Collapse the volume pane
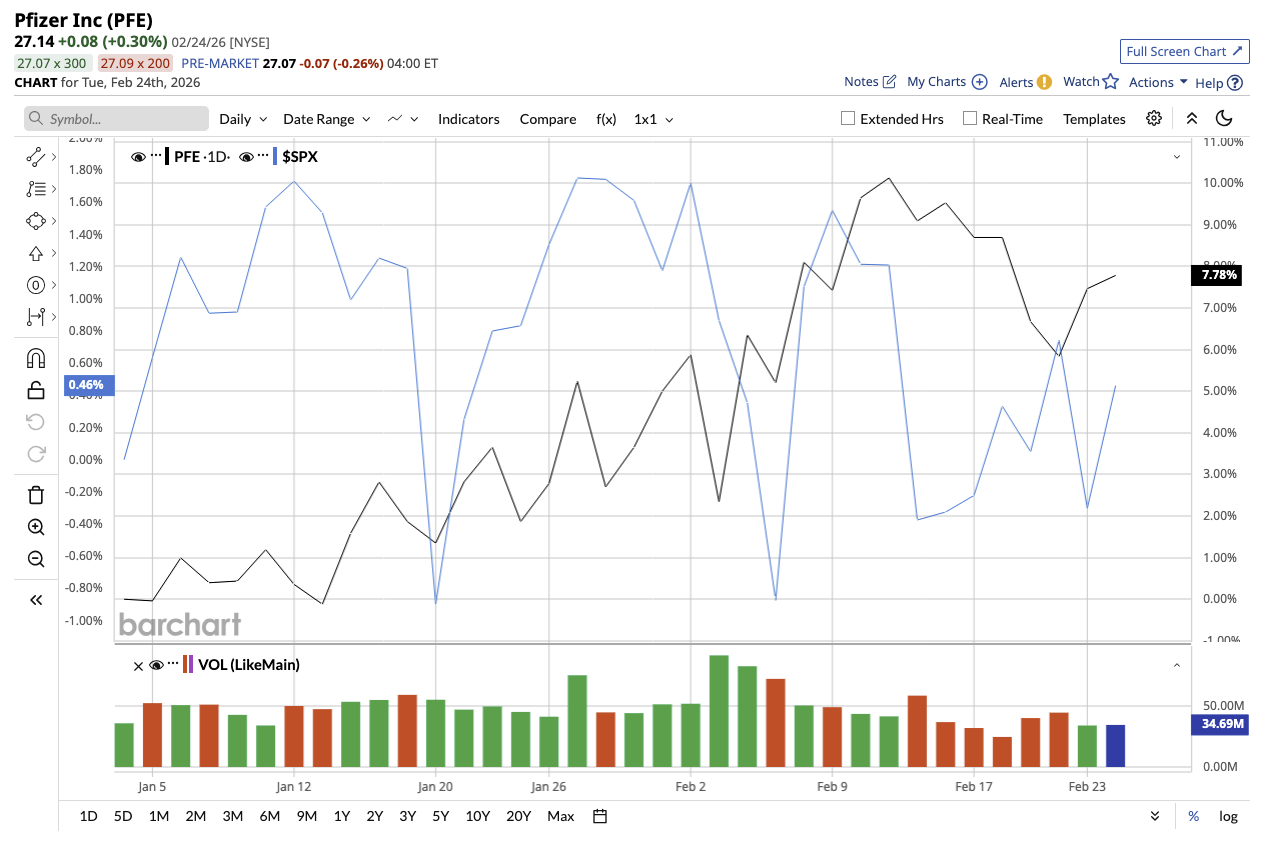The height and width of the screenshot is (868, 1284). pos(1176,665)
